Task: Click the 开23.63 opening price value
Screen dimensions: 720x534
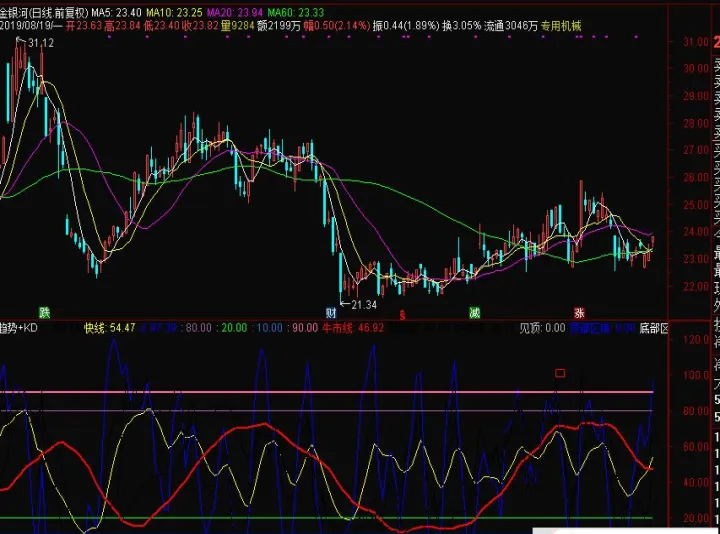Action: (84, 26)
